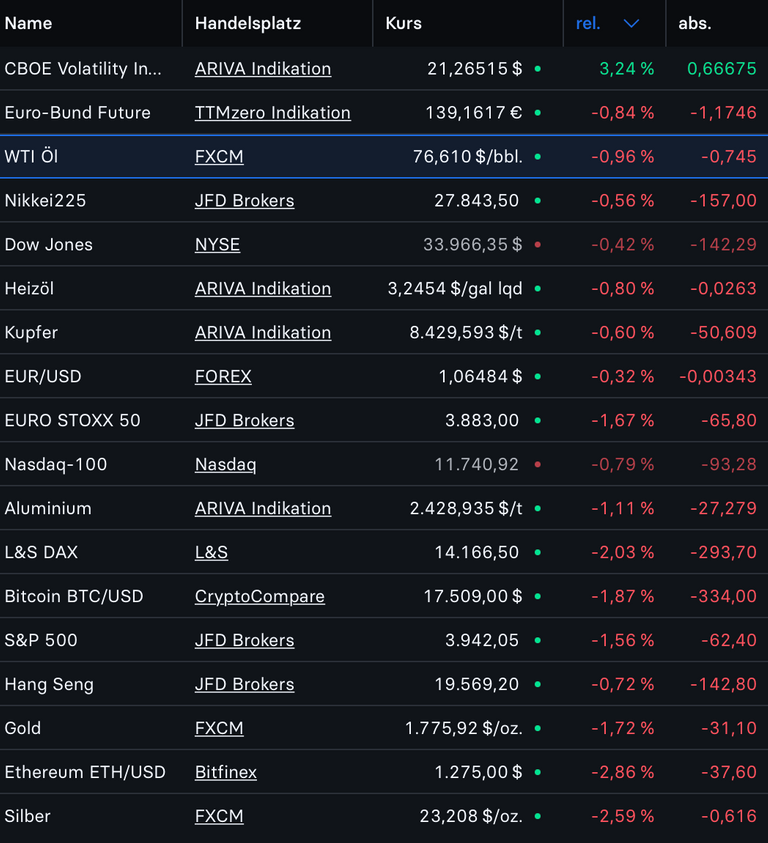Click the 17.509,00 $ price value
The width and height of the screenshot is (768, 843).
point(473,596)
